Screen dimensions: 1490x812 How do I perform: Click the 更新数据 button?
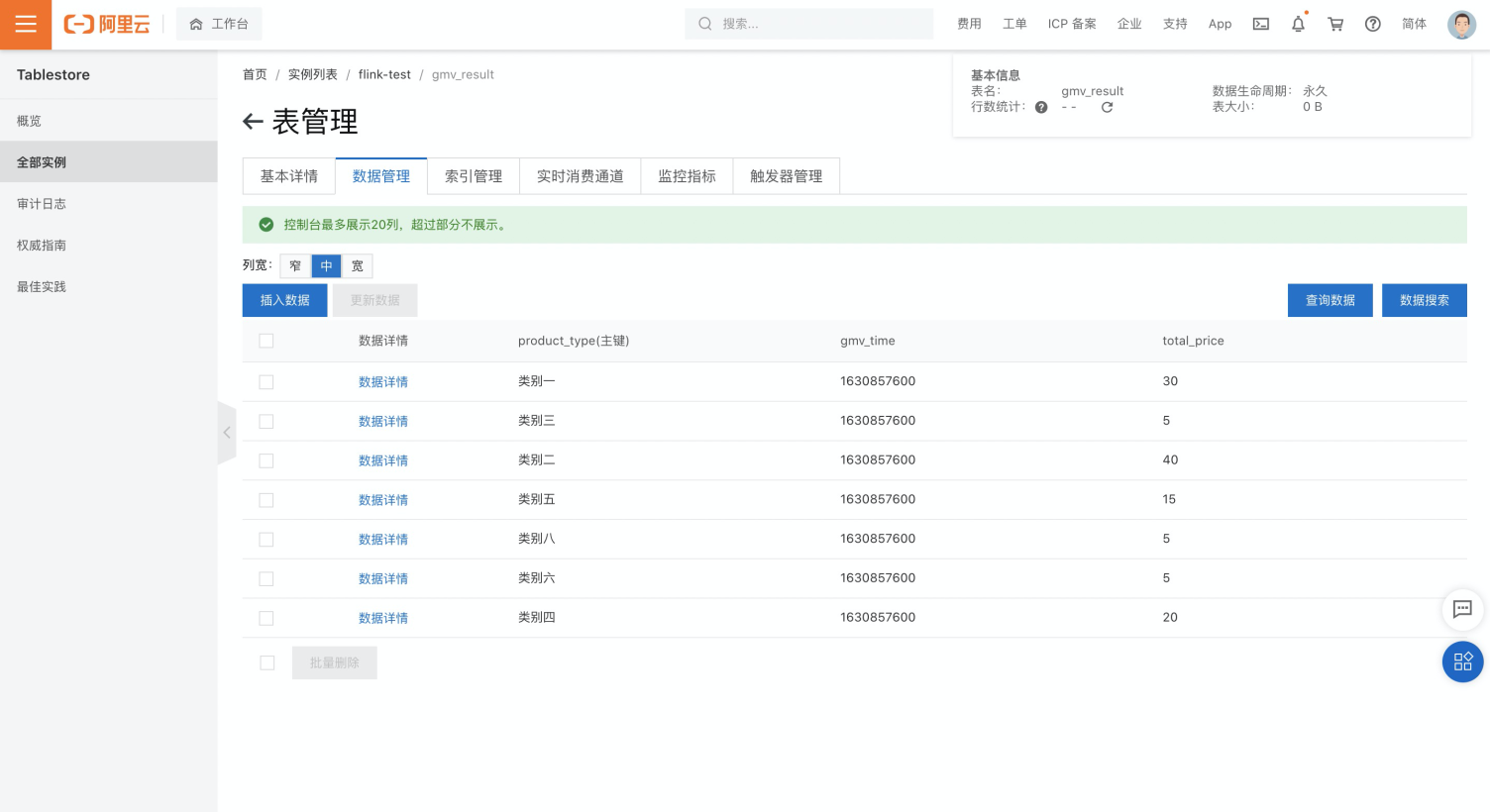click(x=375, y=300)
